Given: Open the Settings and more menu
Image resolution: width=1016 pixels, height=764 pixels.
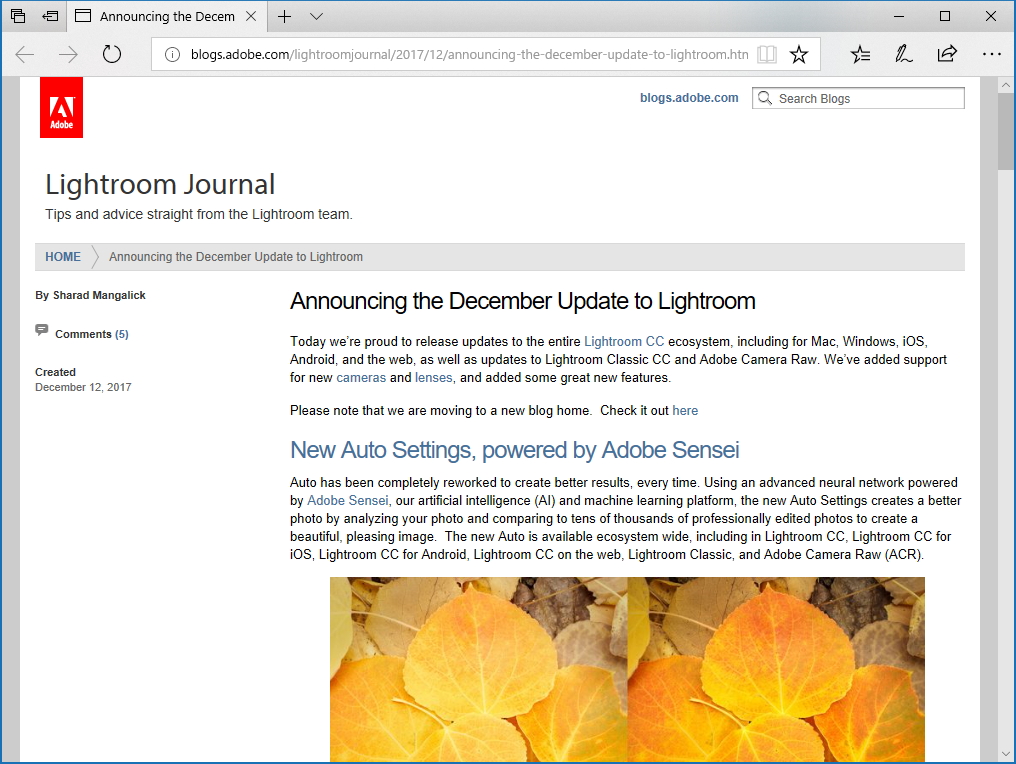Looking at the screenshot, I should point(991,54).
